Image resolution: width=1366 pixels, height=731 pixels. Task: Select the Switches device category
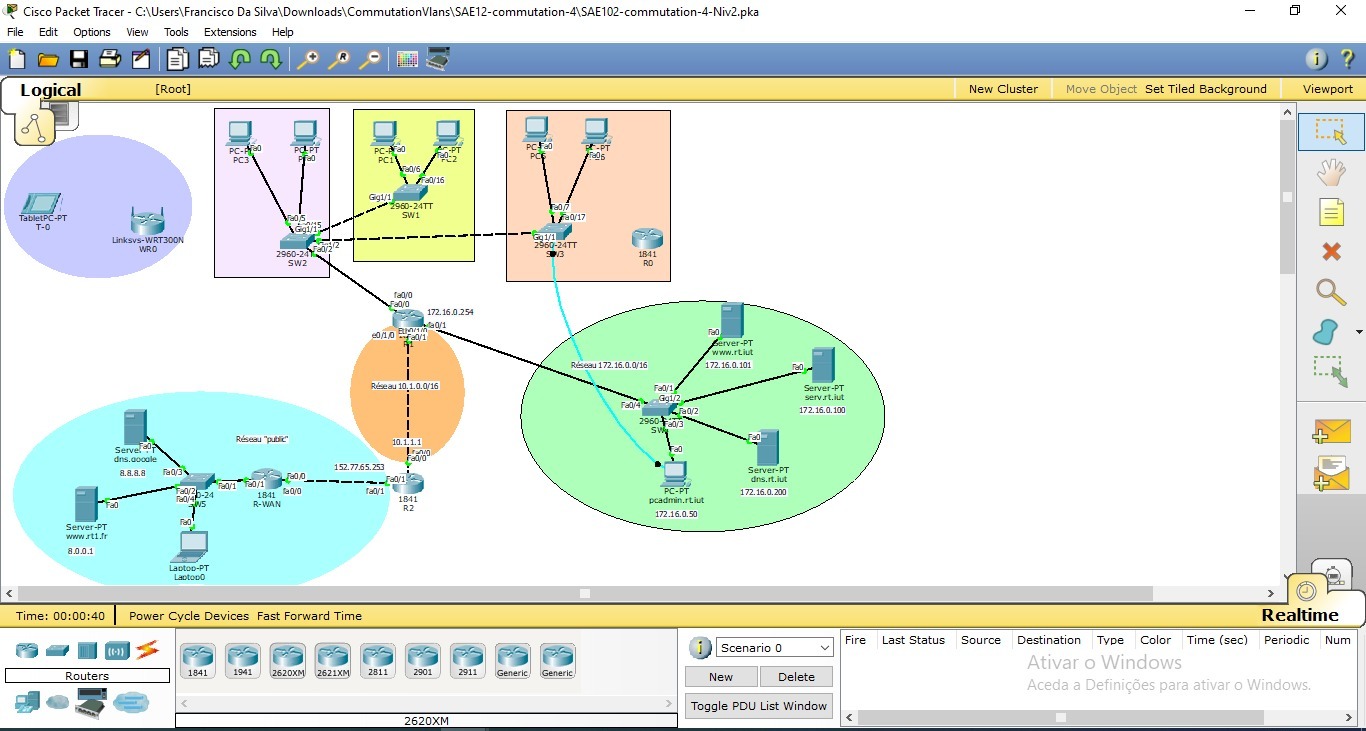(x=57, y=650)
